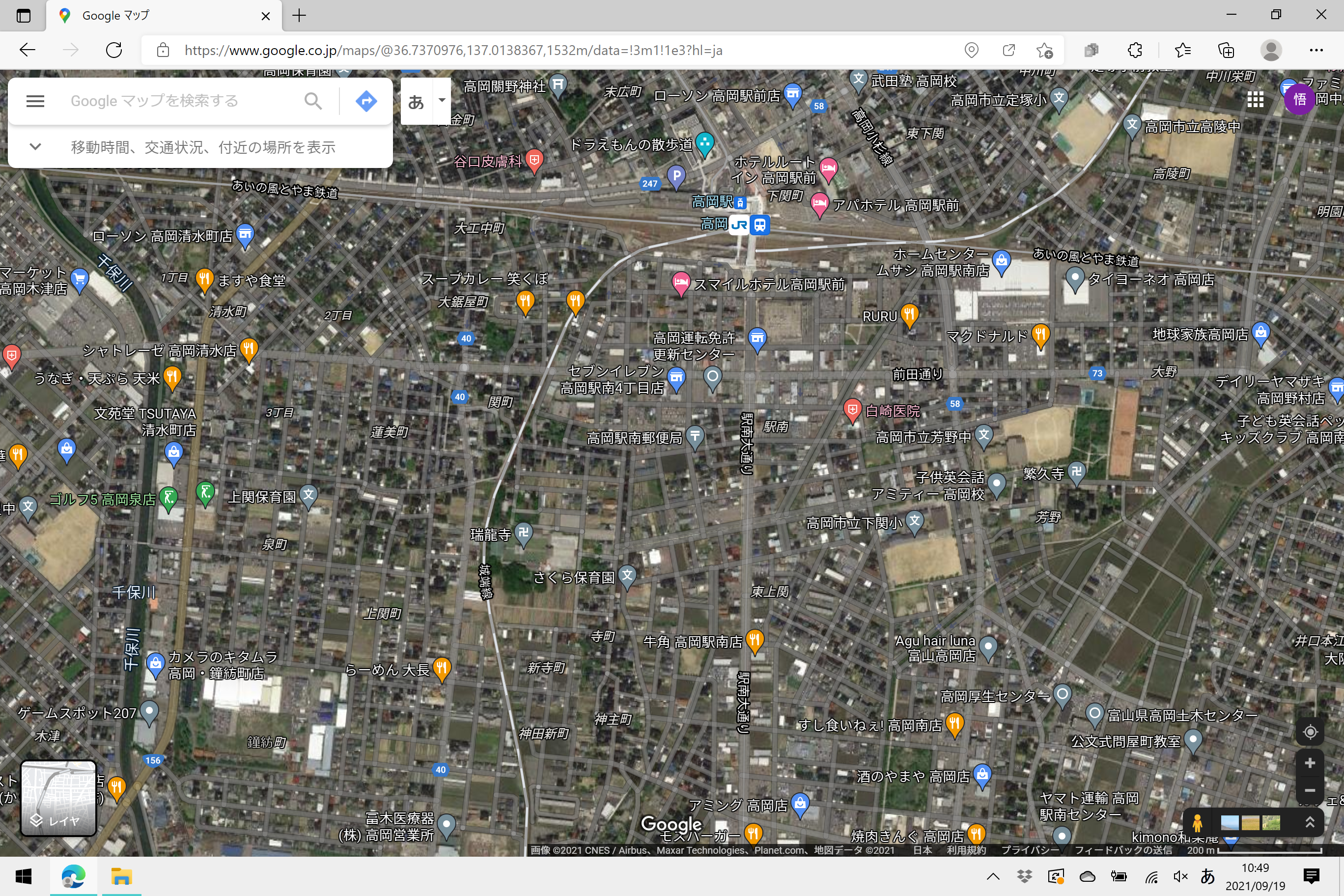The width and height of the screenshot is (1344, 896).
Task: Open a new browser tab
Action: click(300, 15)
